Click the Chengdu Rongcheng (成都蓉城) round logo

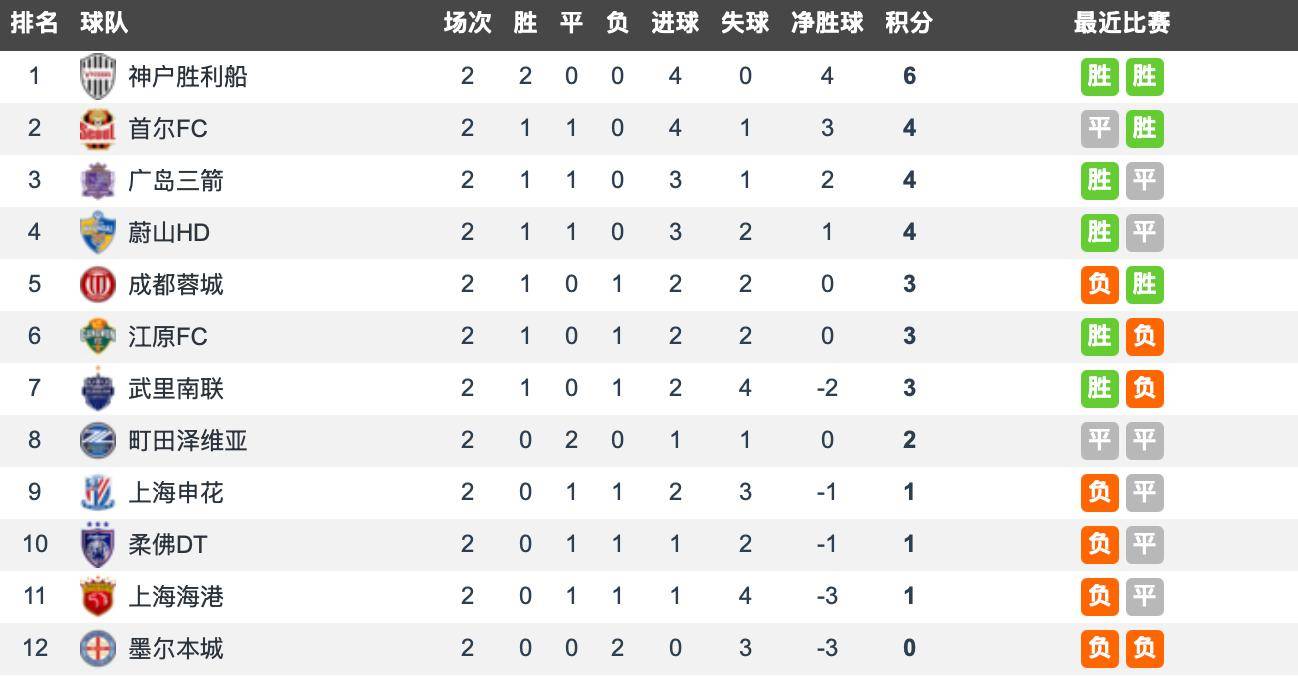point(98,285)
